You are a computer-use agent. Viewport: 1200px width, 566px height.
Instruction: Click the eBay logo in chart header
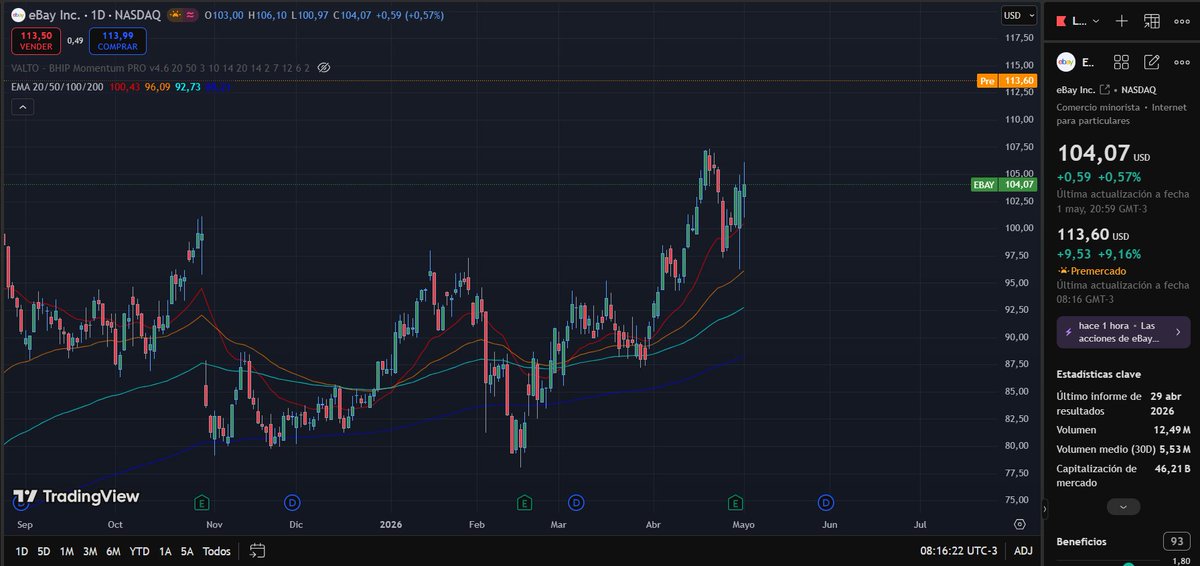(18, 16)
